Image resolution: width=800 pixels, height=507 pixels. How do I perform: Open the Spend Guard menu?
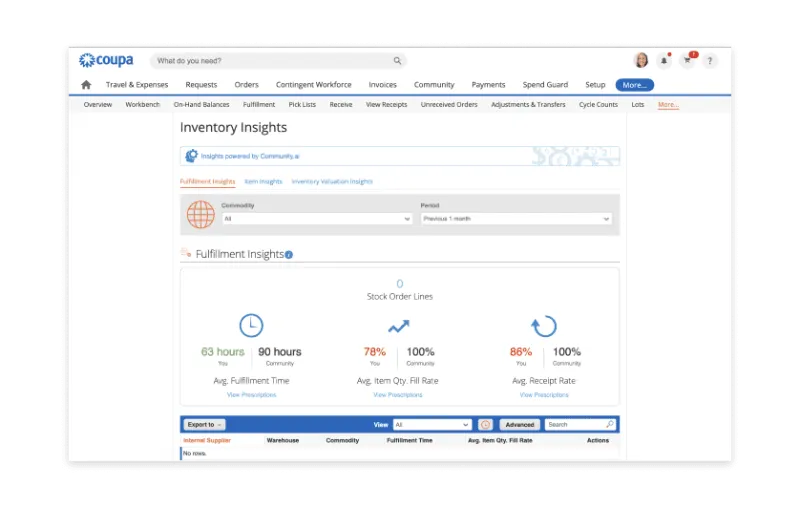545,85
